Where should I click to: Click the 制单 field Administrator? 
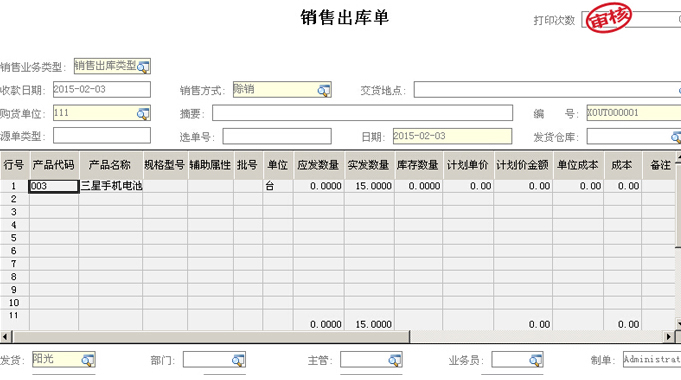click(x=652, y=360)
